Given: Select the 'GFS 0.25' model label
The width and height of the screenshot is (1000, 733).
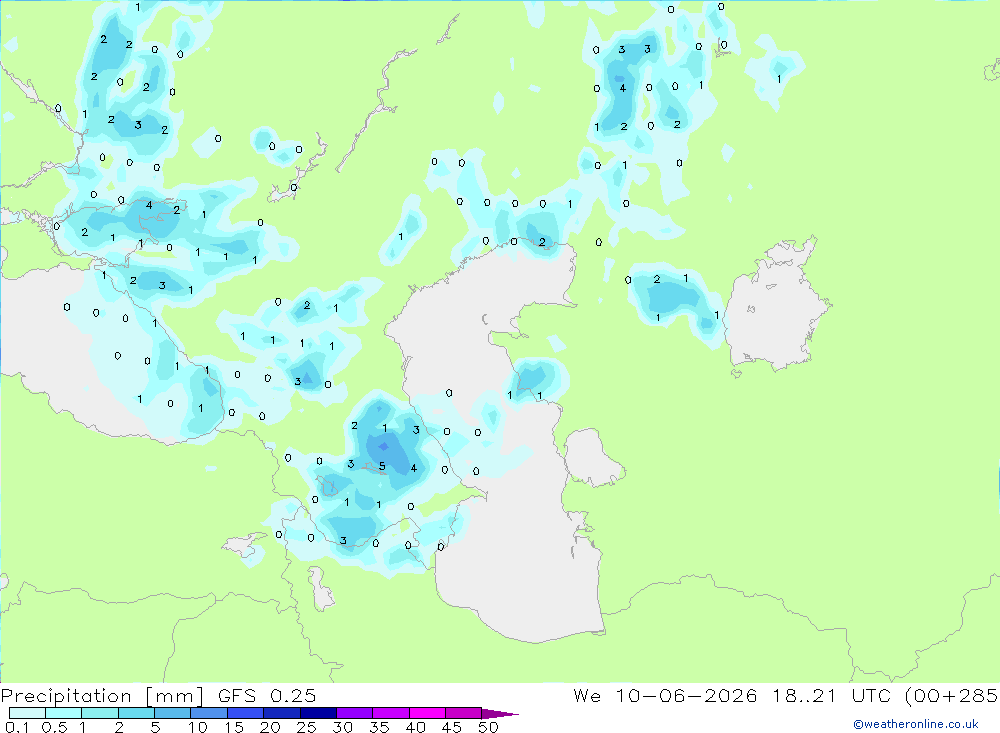Looking at the screenshot, I should 267,695.
